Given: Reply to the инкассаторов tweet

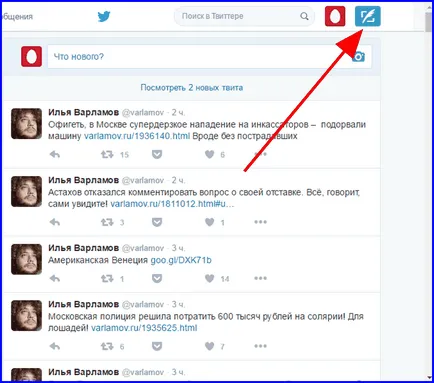Looking at the screenshot, I should (54, 154).
